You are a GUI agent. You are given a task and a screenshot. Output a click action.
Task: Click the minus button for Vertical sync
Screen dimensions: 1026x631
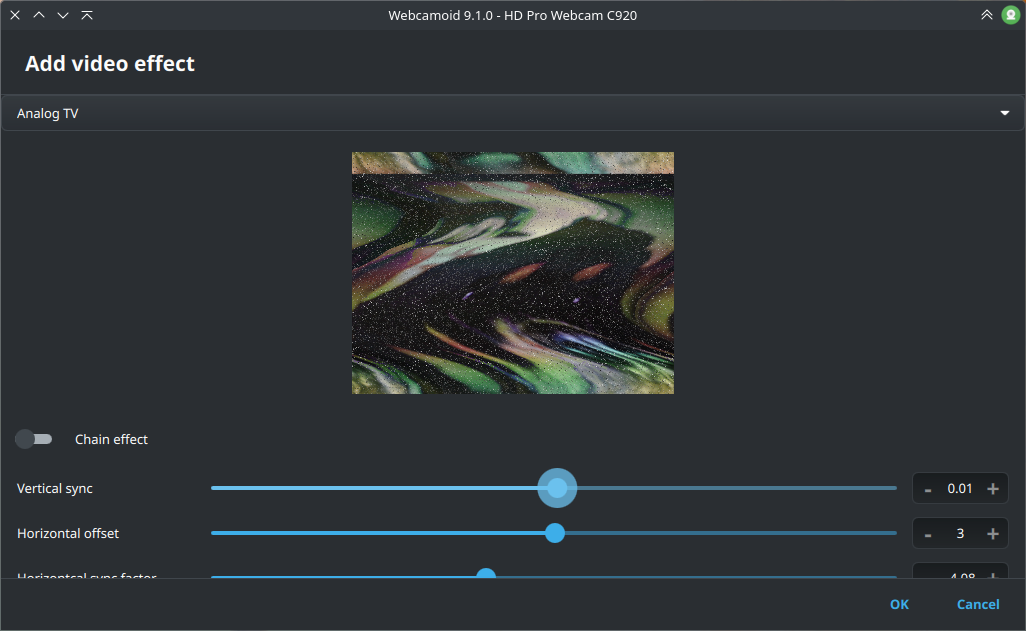pyautogui.click(x=928, y=489)
